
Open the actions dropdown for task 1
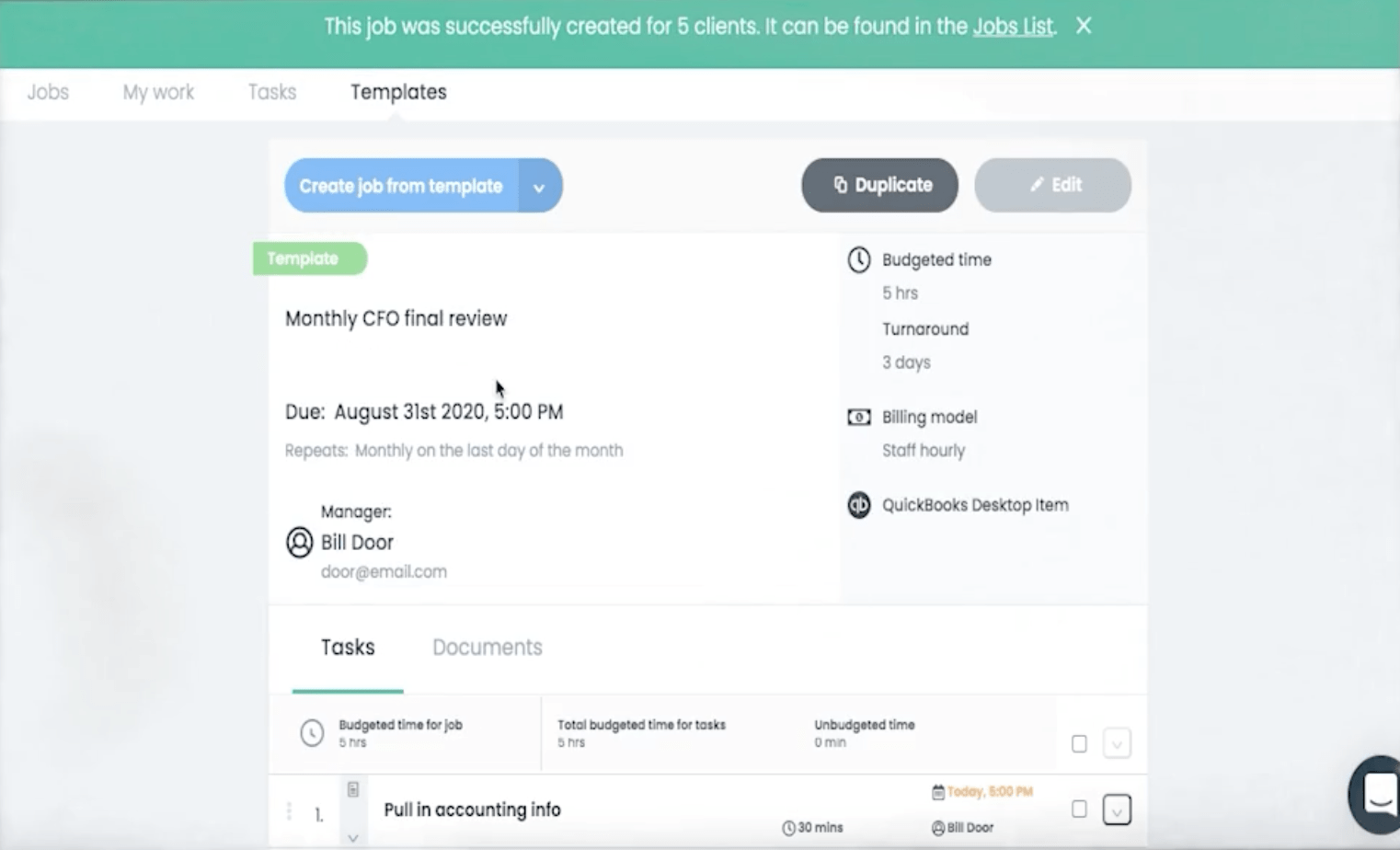pyautogui.click(x=1116, y=810)
